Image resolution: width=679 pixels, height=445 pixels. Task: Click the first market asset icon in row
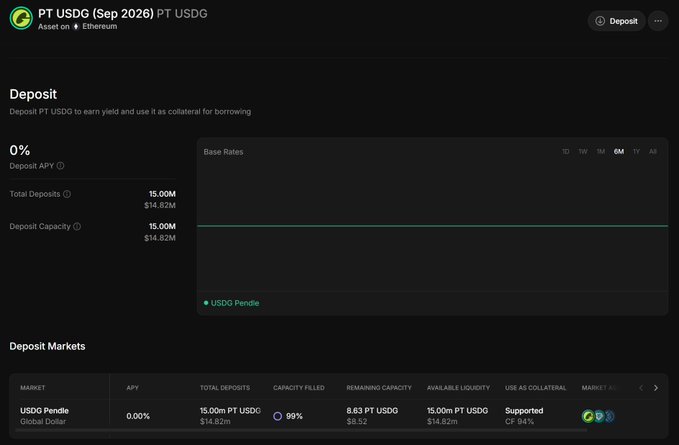click(x=588, y=416)
